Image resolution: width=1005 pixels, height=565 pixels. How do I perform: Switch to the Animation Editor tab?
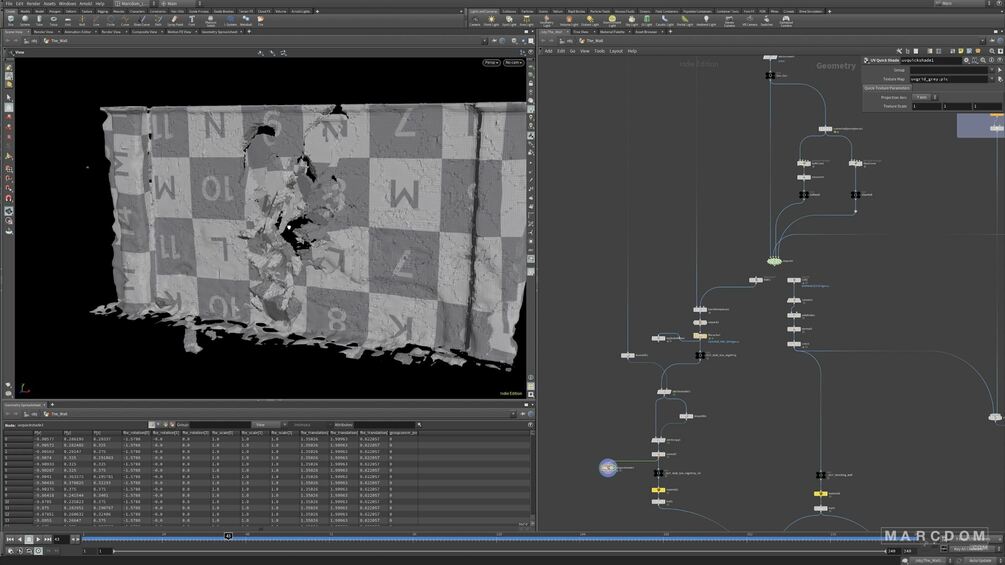tap(78, 32)
